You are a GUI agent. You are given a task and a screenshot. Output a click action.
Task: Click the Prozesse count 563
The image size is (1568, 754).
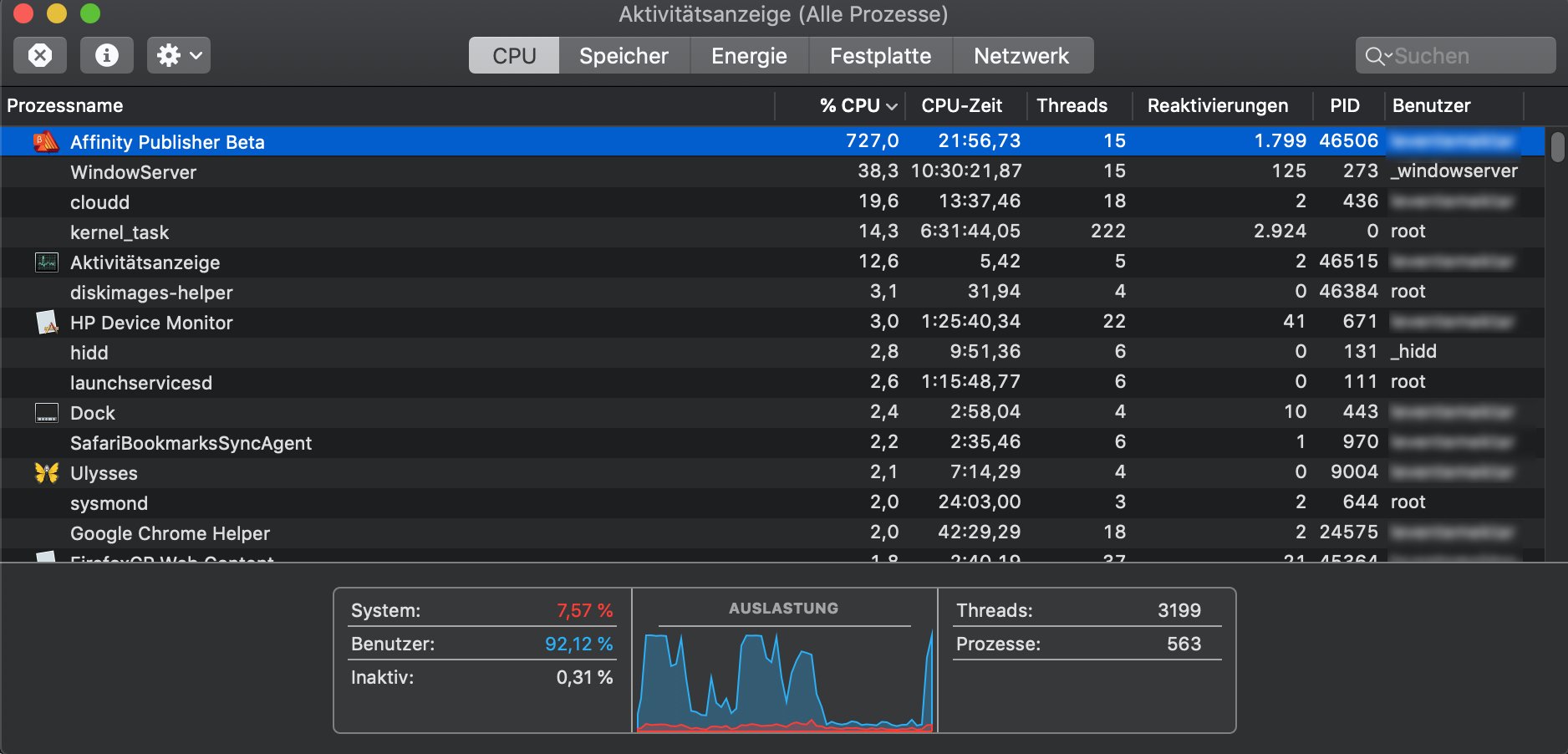click(x=1184, y=644)
